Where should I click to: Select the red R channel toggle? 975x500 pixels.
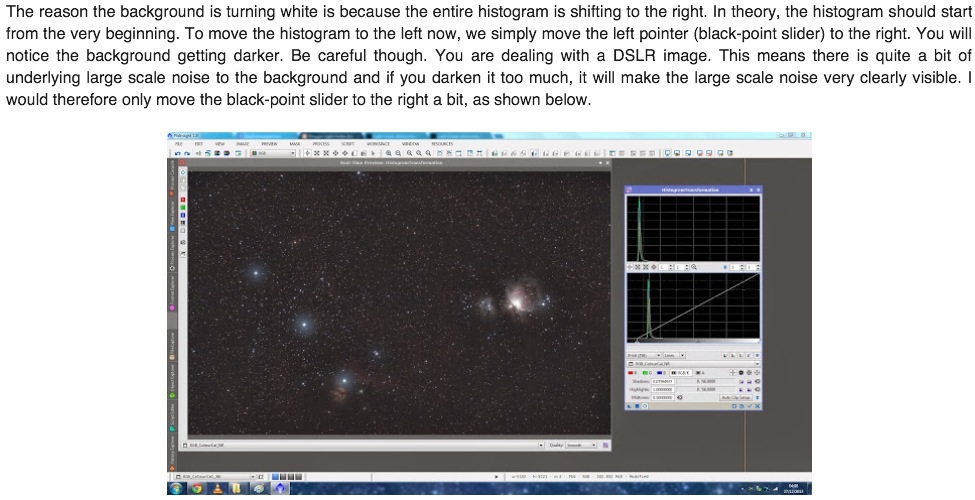pyautogui.click(x=633, y=372)
